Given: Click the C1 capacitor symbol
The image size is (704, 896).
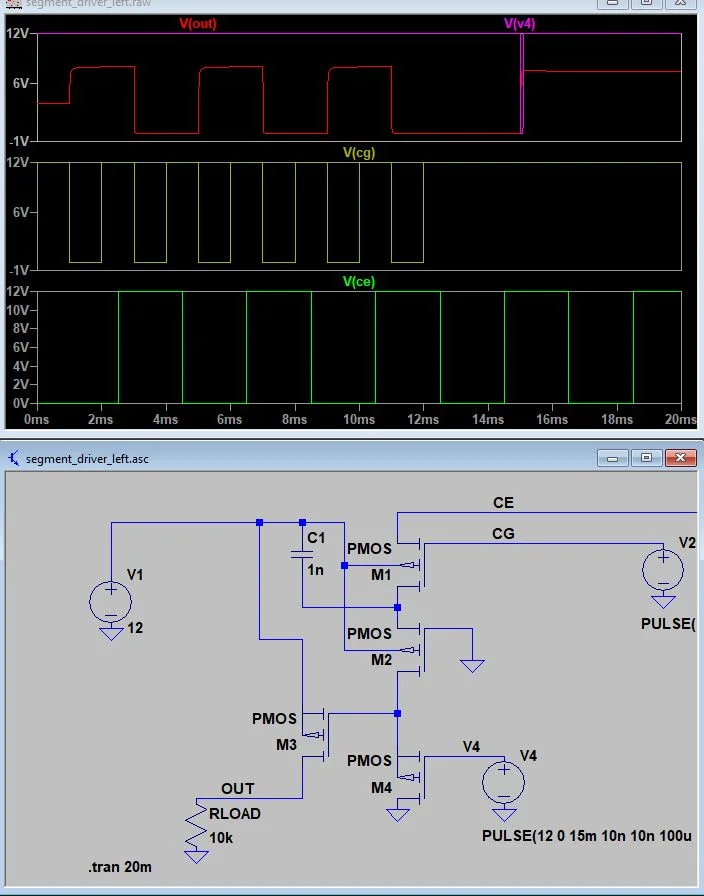Looking at the screenshot, I should tap(302, 554).
